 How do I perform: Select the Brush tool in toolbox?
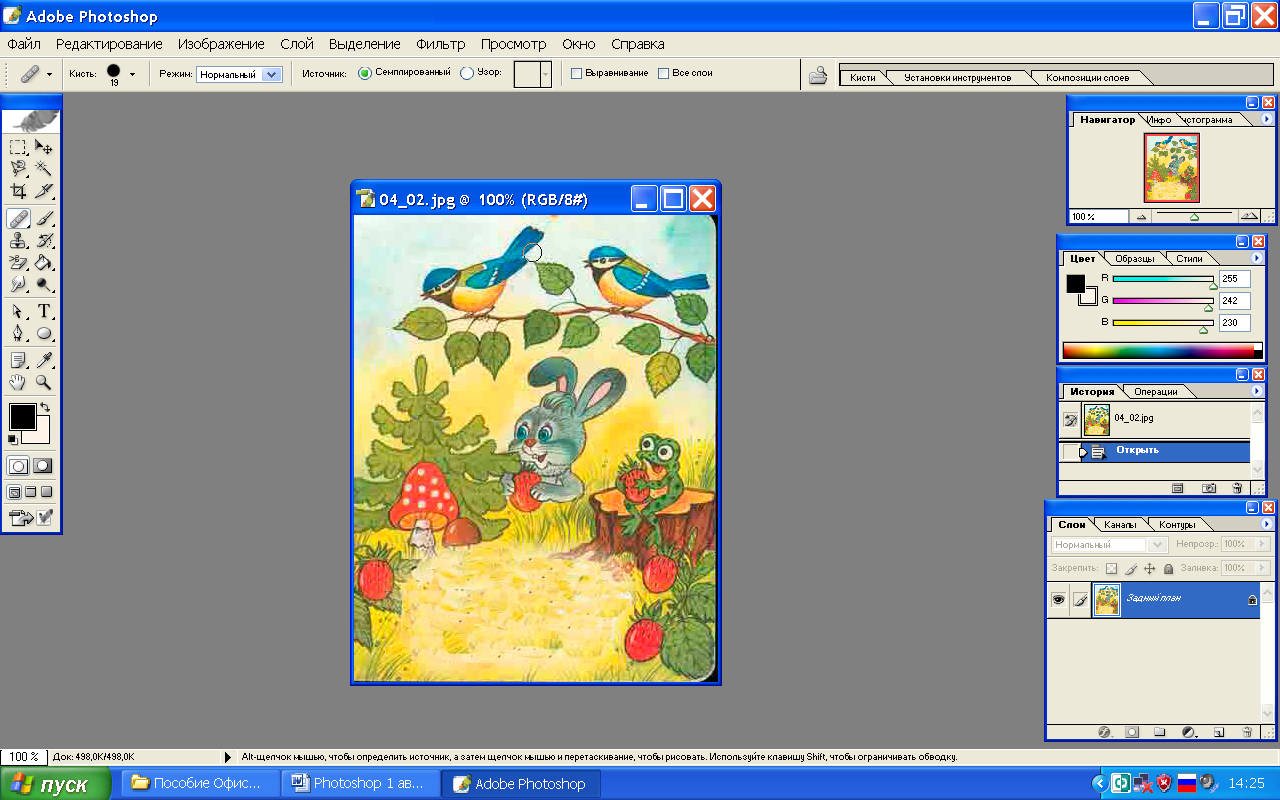tap(44, 218)
